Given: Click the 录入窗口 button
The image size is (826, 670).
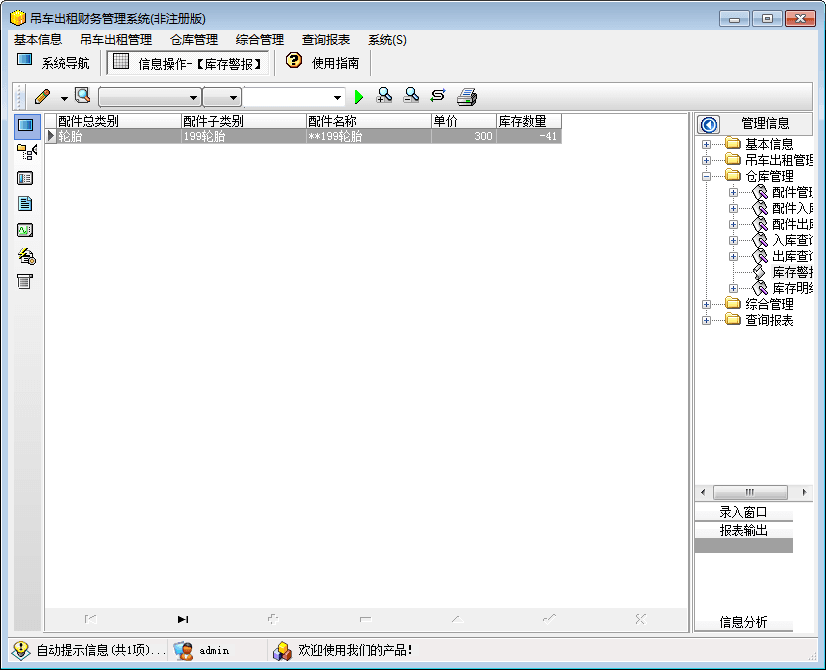Looking at the screenshot, I should pos(743,512).
